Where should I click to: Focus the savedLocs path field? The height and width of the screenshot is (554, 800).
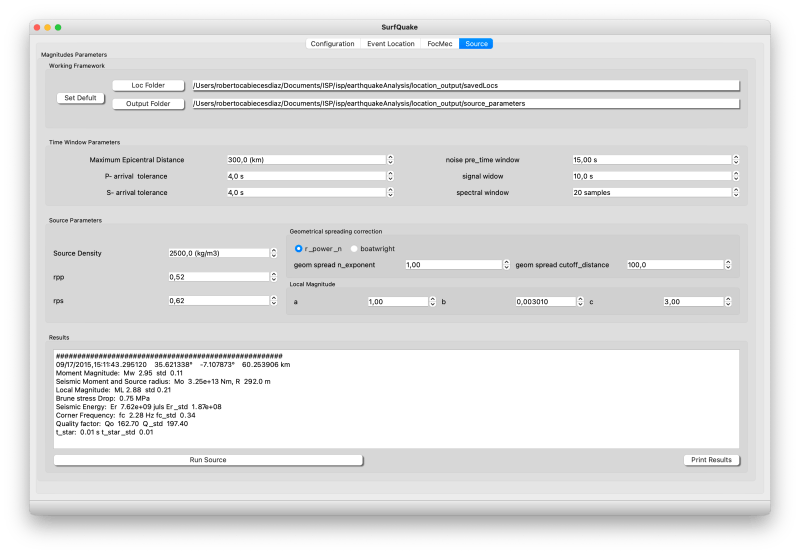coord(465,86)
